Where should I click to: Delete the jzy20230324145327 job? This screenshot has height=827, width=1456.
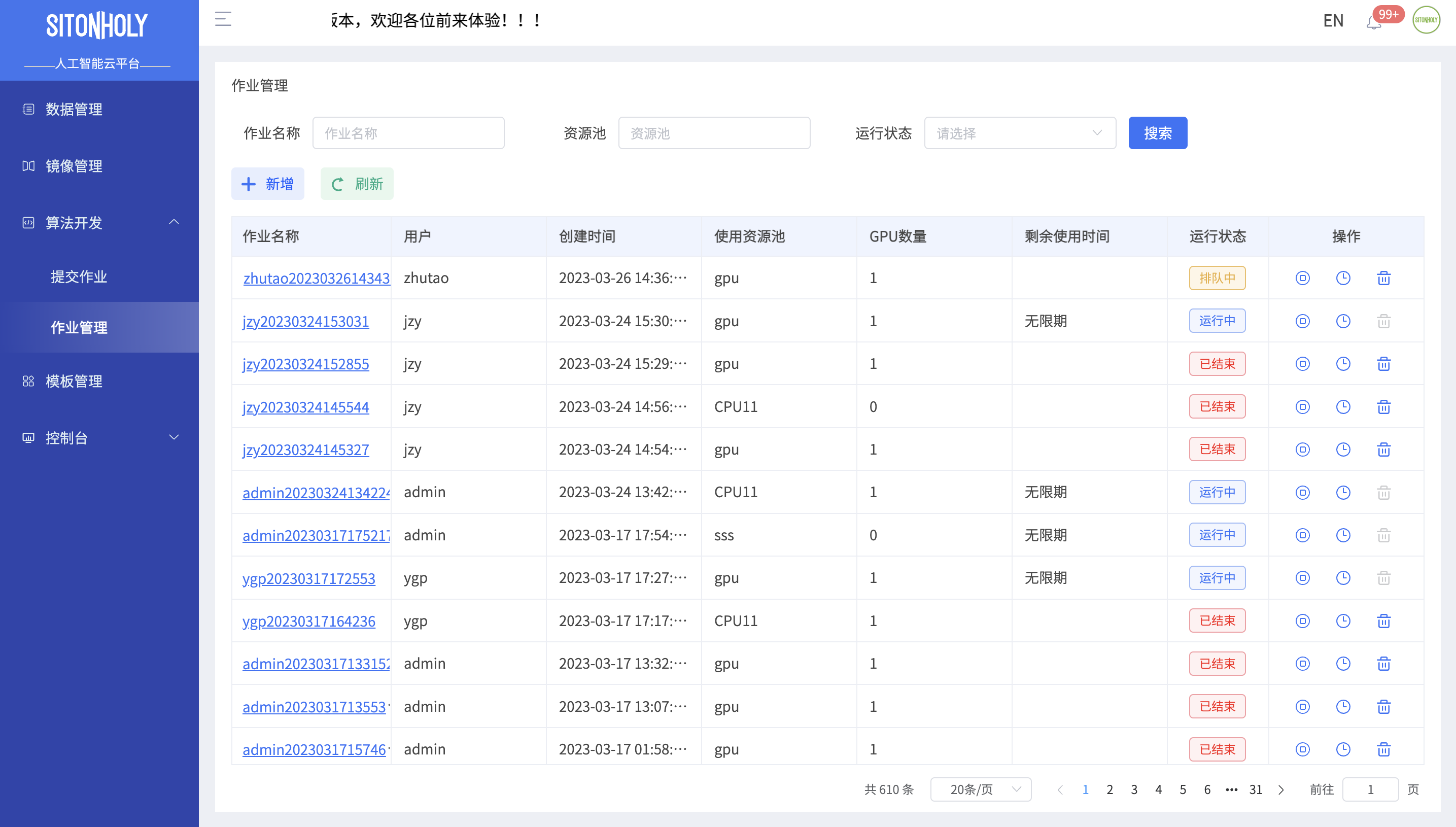pos(1383,450)
